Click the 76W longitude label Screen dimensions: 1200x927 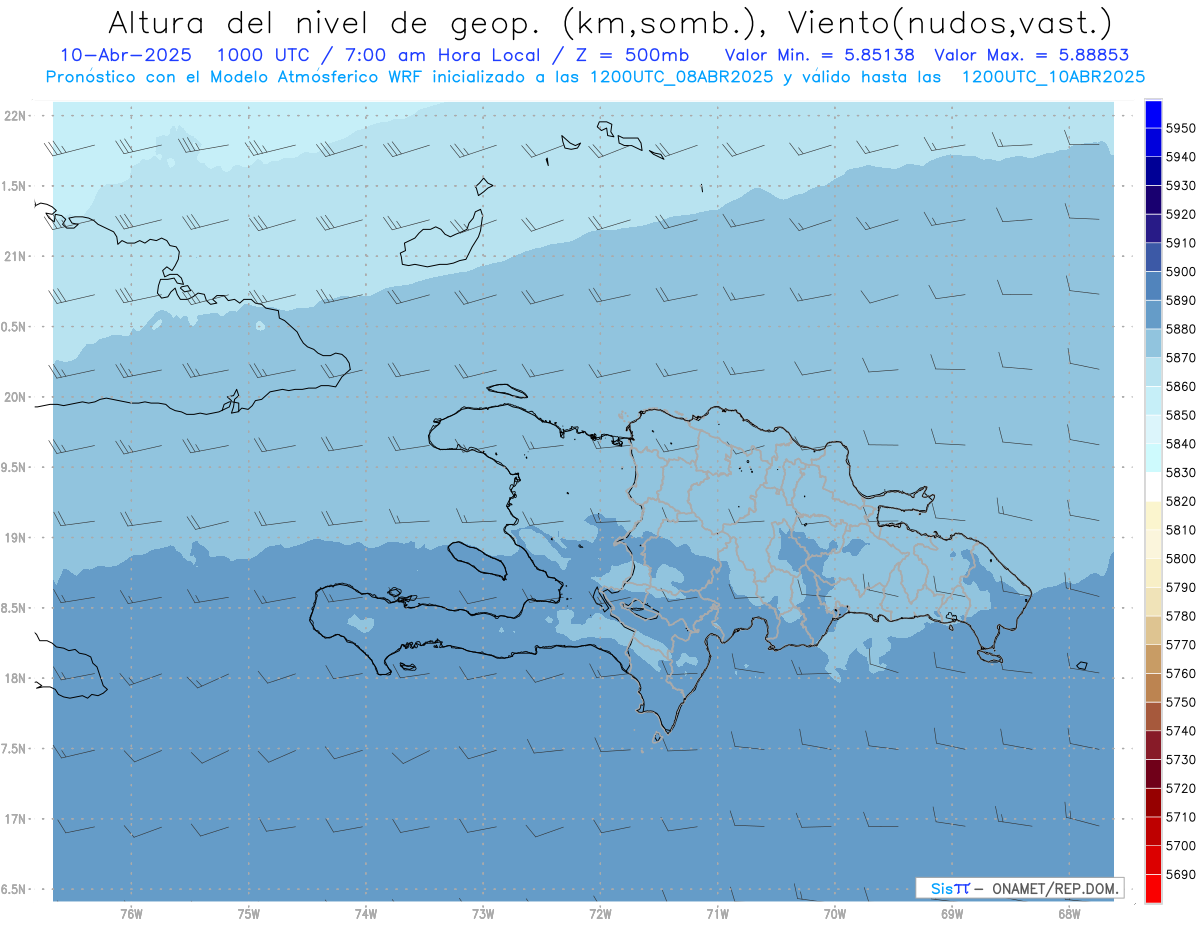[x=131, y=913]
